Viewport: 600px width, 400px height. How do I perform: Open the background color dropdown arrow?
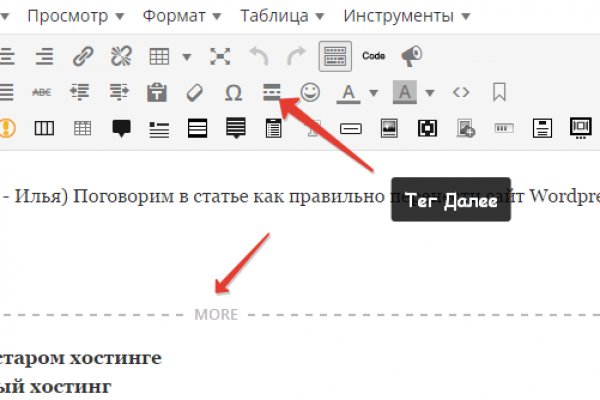430,92
